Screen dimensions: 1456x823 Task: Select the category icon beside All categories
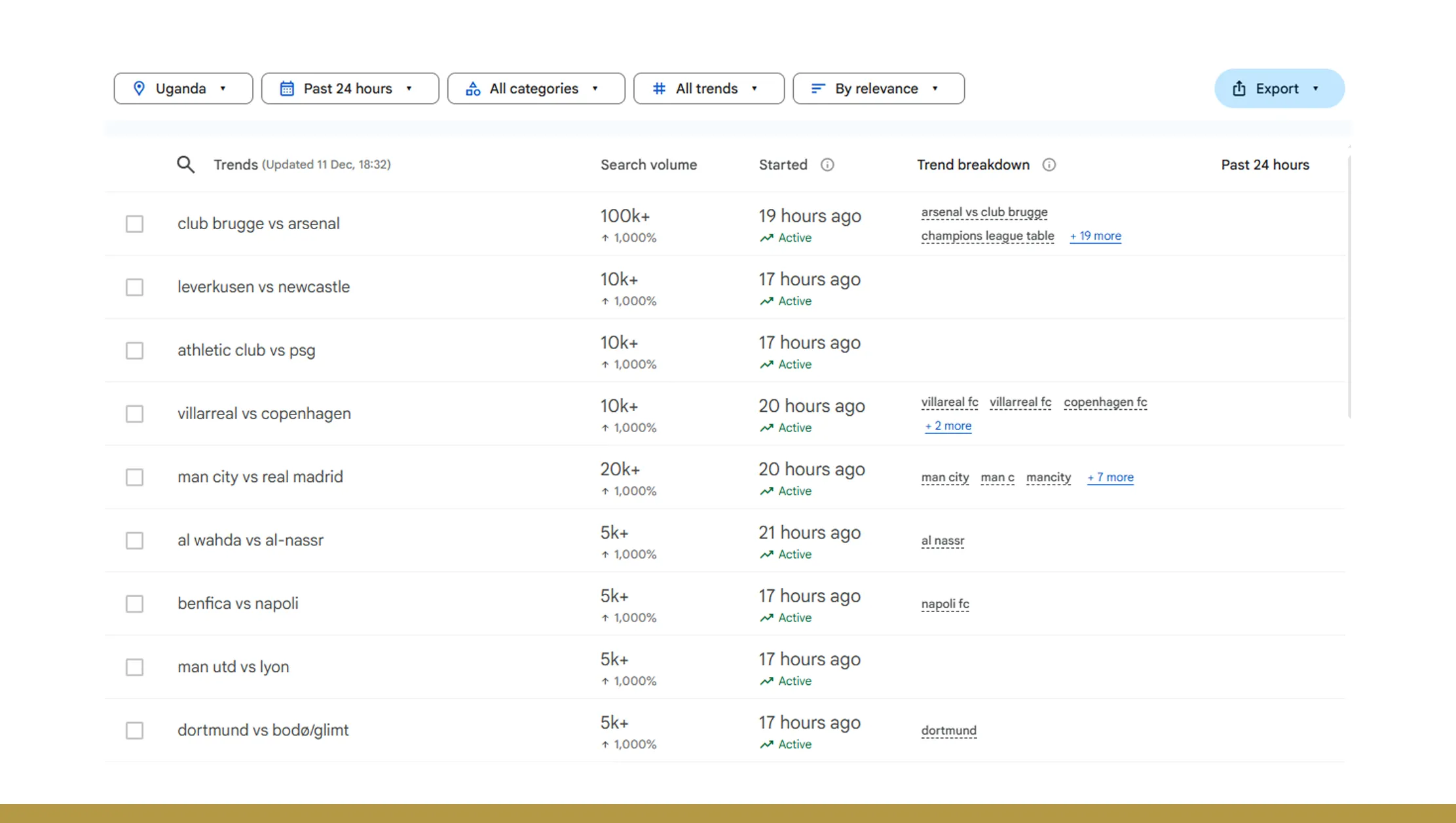(x=473, y=88)
